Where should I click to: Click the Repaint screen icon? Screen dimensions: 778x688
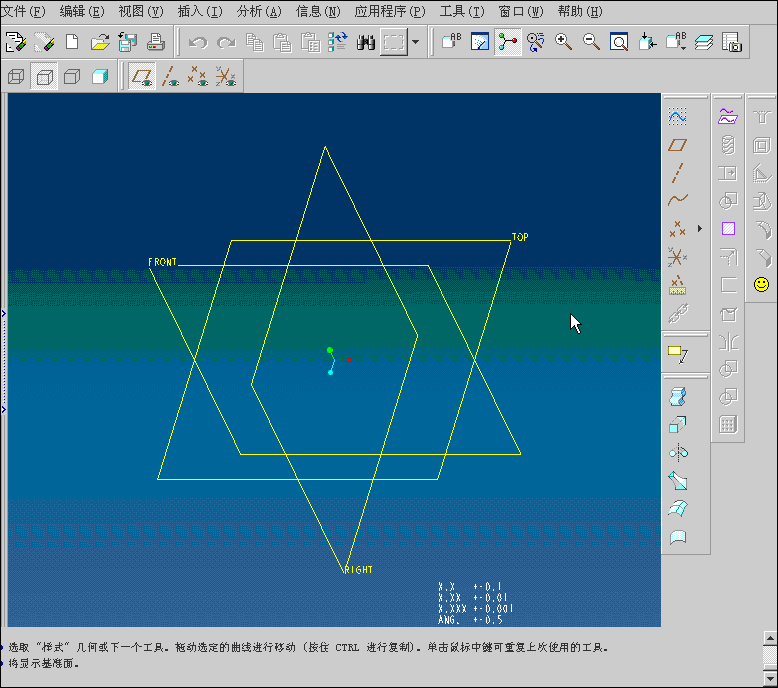pyautogui.click(x=480, y=42)
